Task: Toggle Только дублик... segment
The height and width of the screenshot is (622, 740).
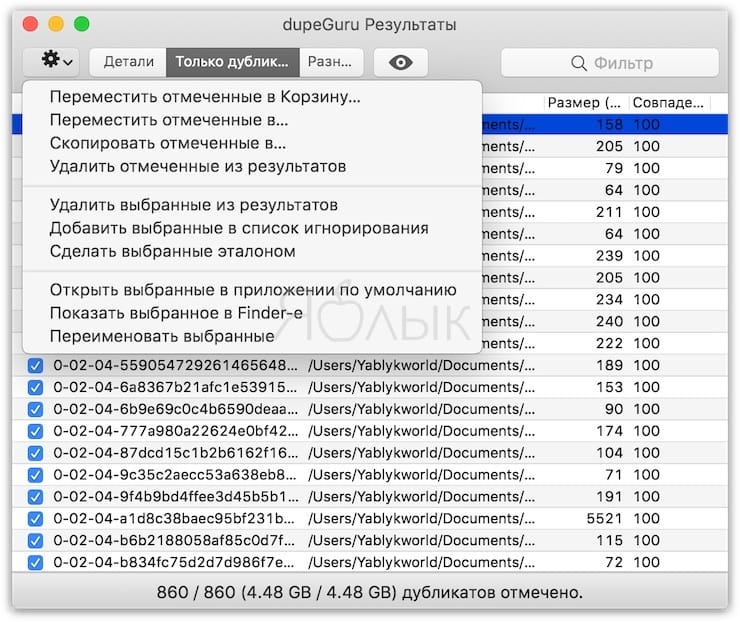Action: 233,62
